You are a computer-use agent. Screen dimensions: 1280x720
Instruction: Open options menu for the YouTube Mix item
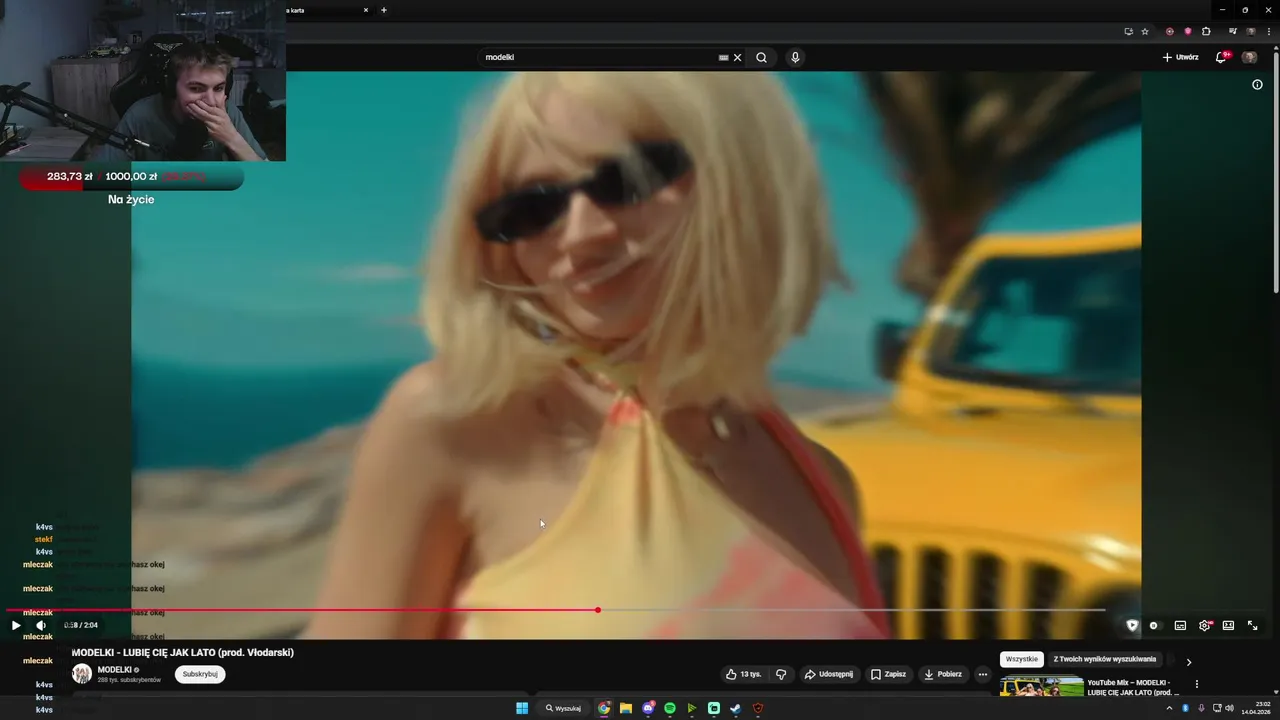pos(1196,684)
